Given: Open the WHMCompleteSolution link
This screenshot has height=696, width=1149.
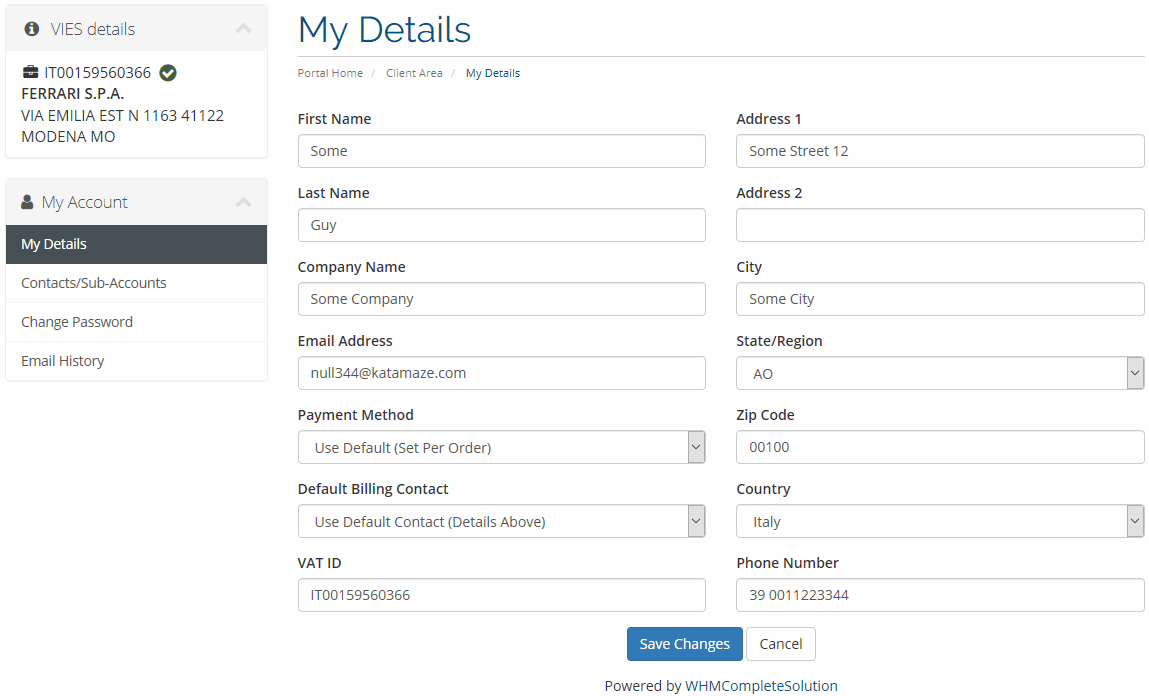Looking at the screenshot, I should (x=761, y=686).
